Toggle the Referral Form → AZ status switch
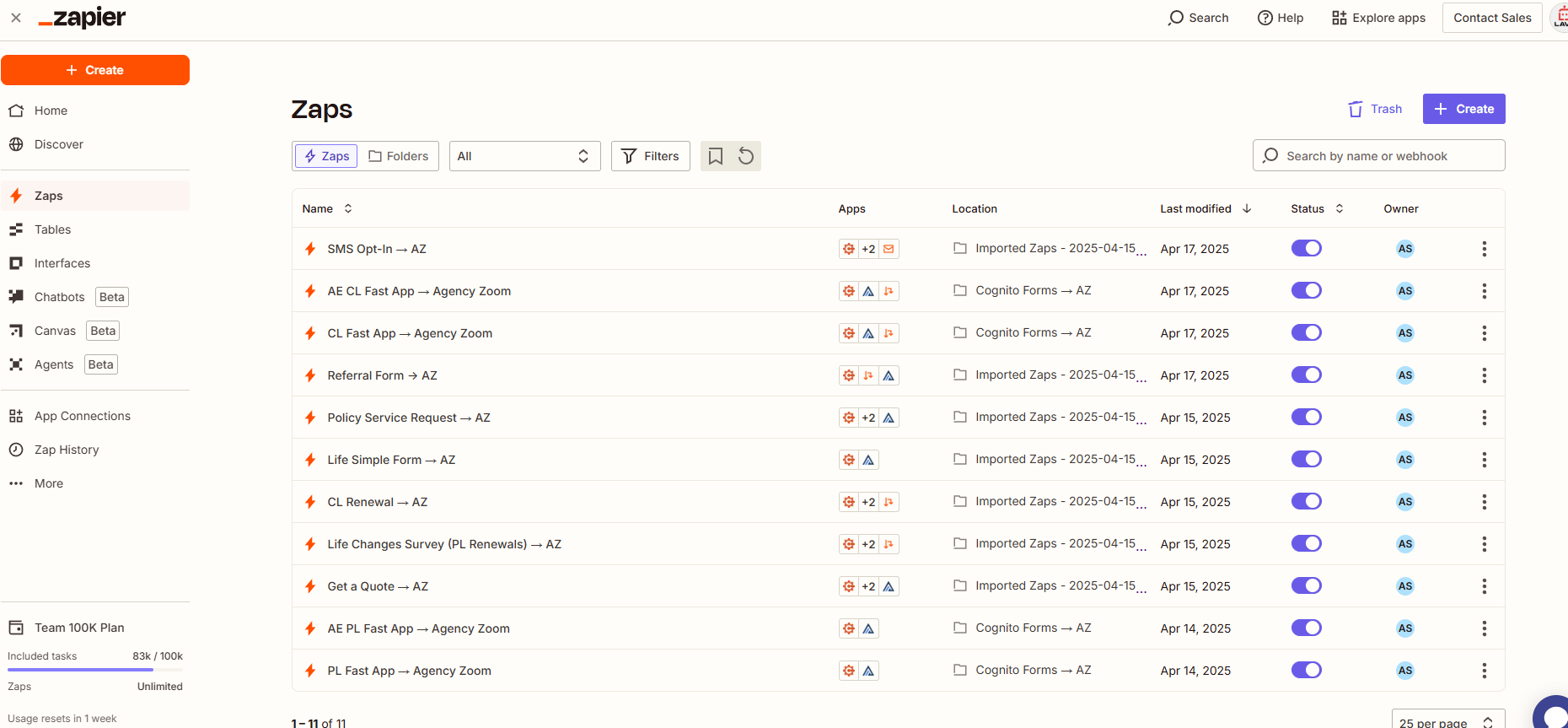 point(1306,375)
